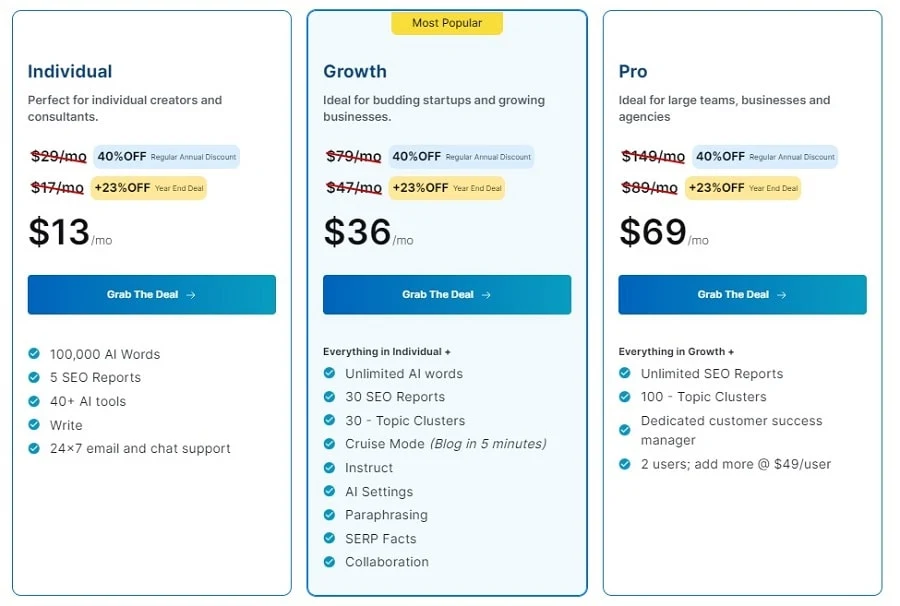Click the Growth plan heading
The height and width of the screenshot is (606, 900).
click(x=355, y=72)
